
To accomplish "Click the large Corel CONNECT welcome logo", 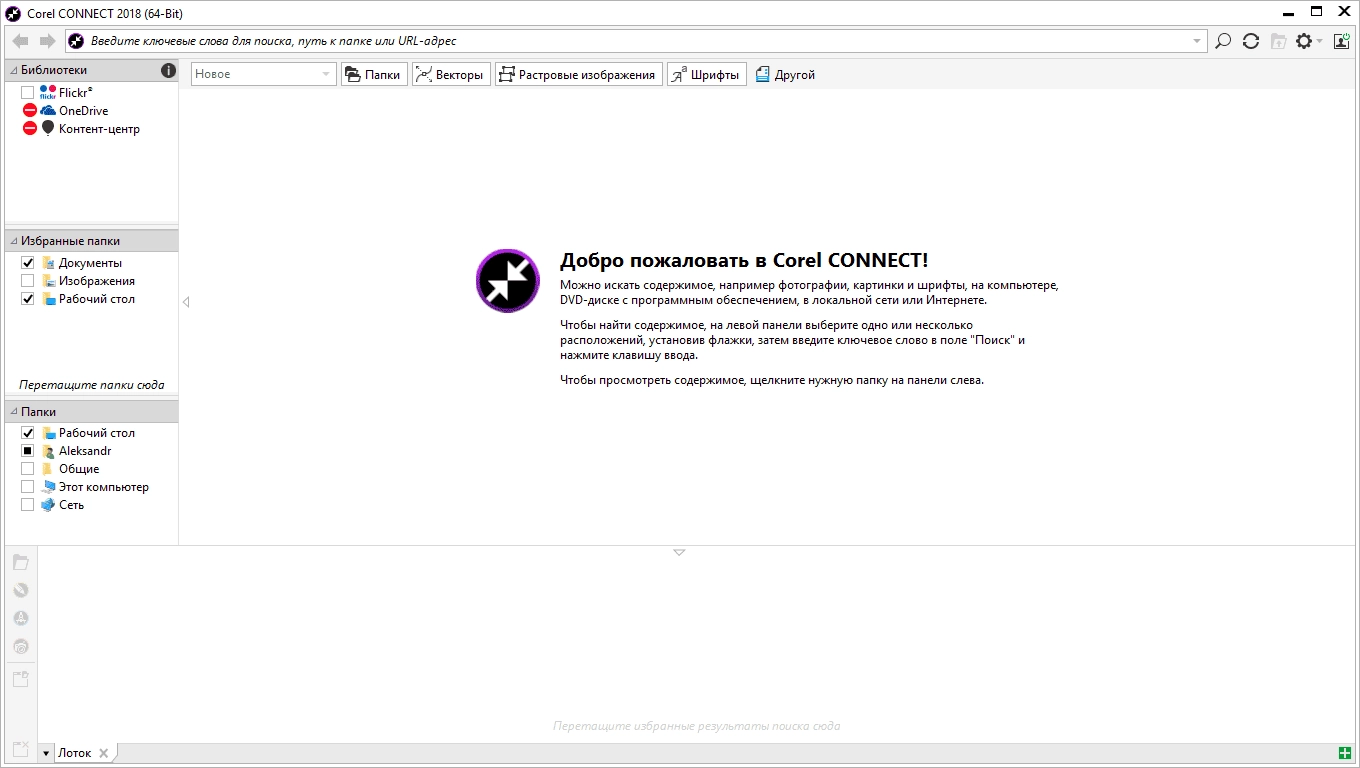I will pyautogui.click(x=508, y=281).
